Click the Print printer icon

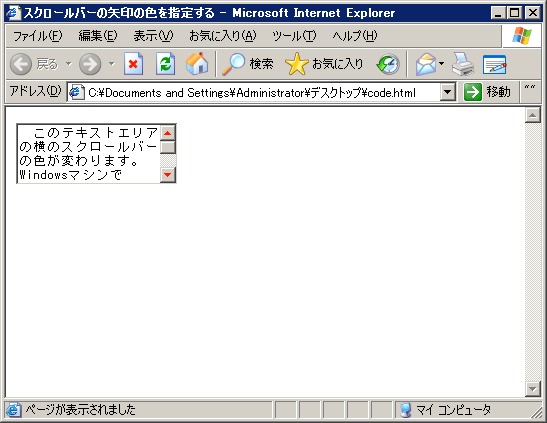(x=463, y=64)
